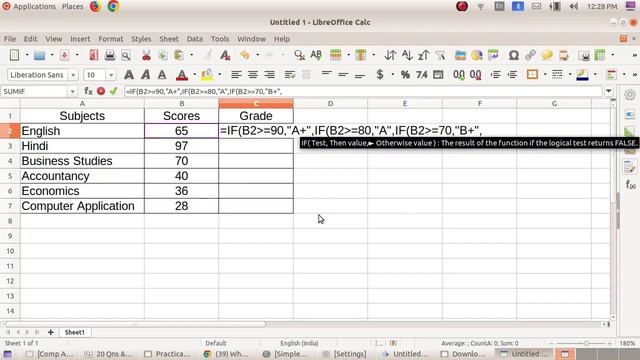Click the Pivot Table icon
Image resolution: width=640 pixels, height=360 pixels.
tap(493, 55)
